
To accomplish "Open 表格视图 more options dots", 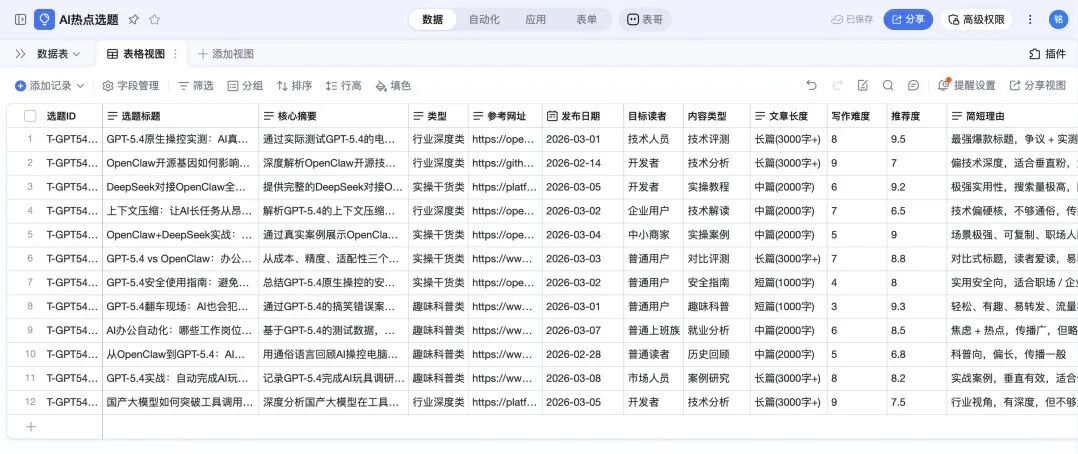I will click(176, 53).
